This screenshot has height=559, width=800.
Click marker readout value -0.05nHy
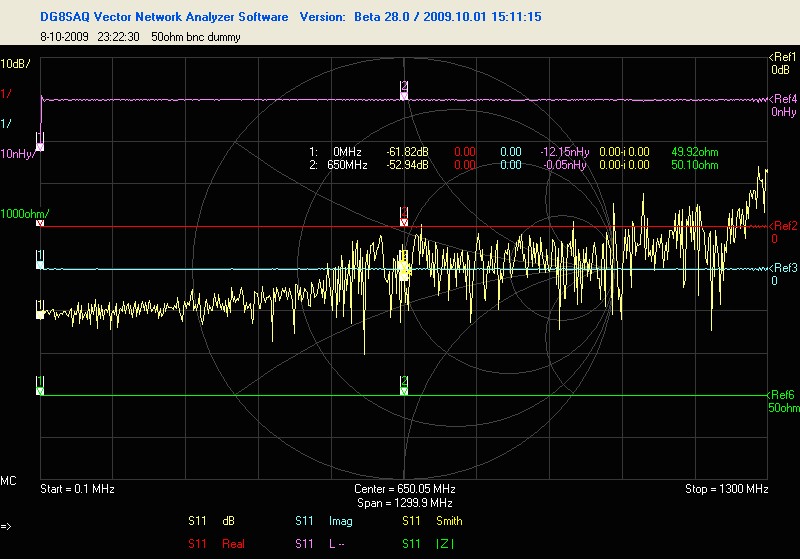(565, 165)
